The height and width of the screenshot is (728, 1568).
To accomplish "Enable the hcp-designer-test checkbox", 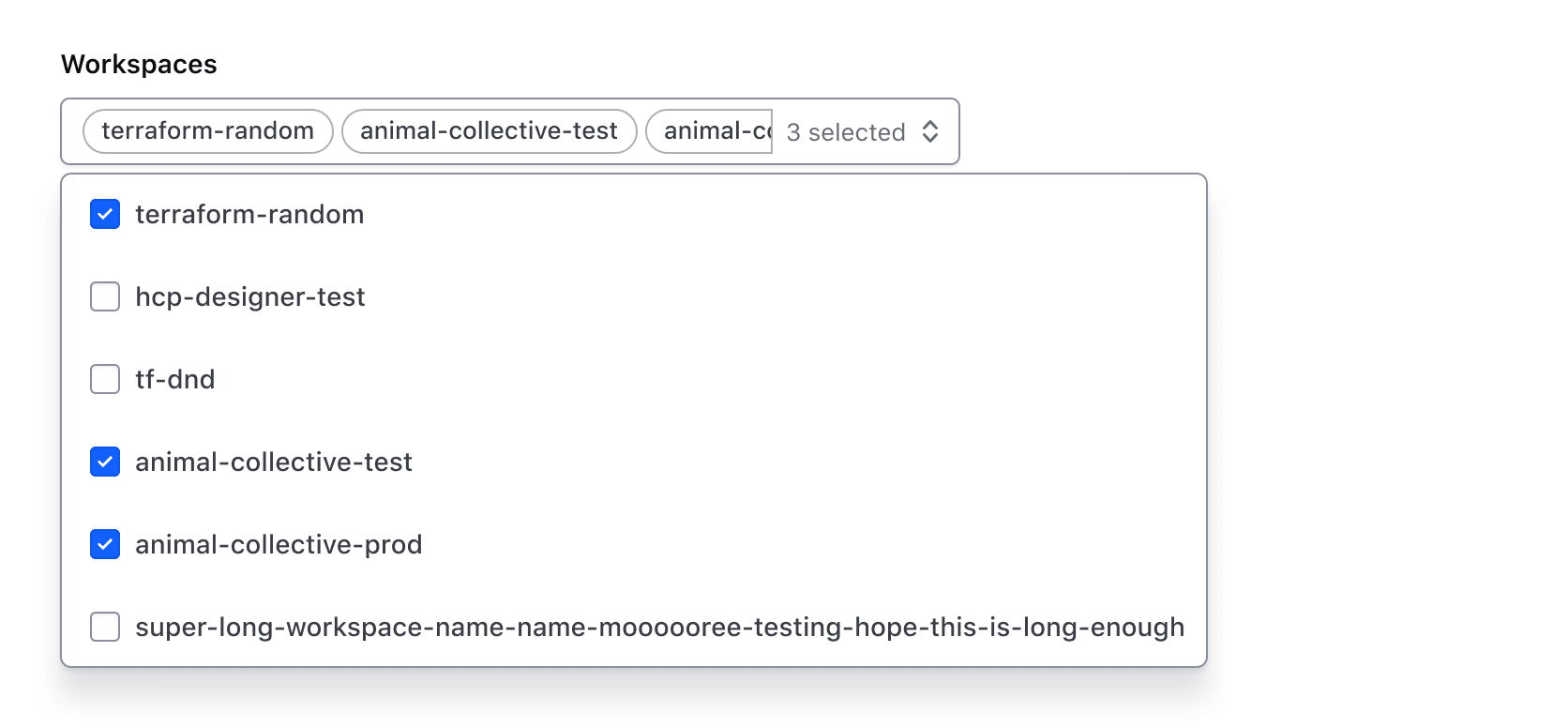I will tap(104, 296).
